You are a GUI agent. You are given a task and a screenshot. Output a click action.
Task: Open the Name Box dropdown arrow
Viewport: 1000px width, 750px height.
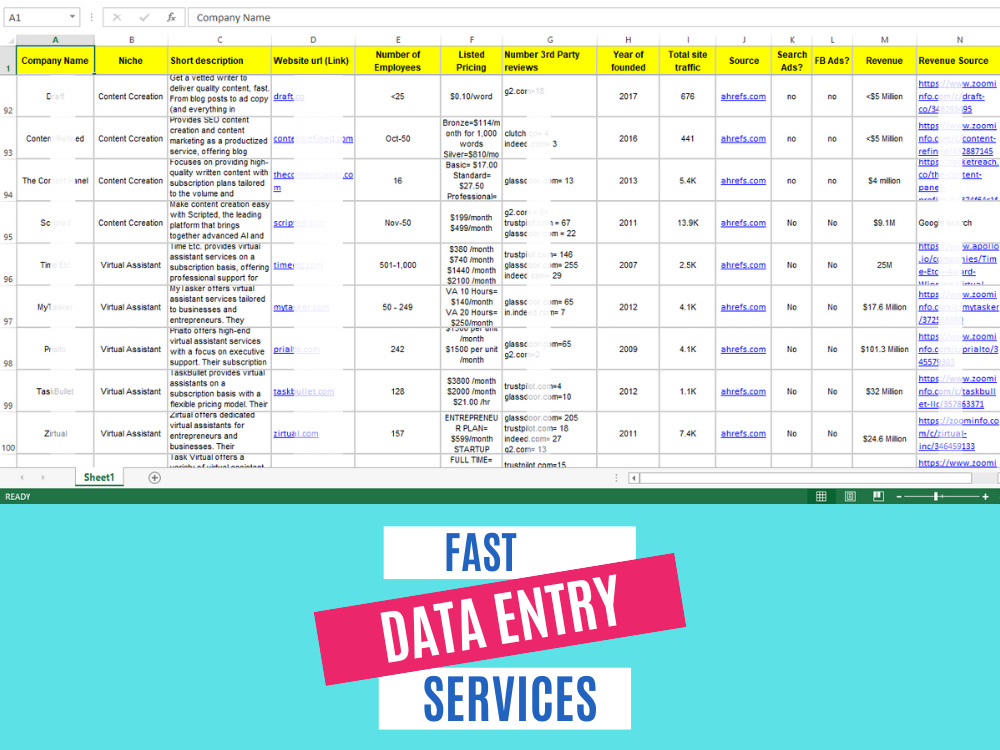click(x=72, y=17)
